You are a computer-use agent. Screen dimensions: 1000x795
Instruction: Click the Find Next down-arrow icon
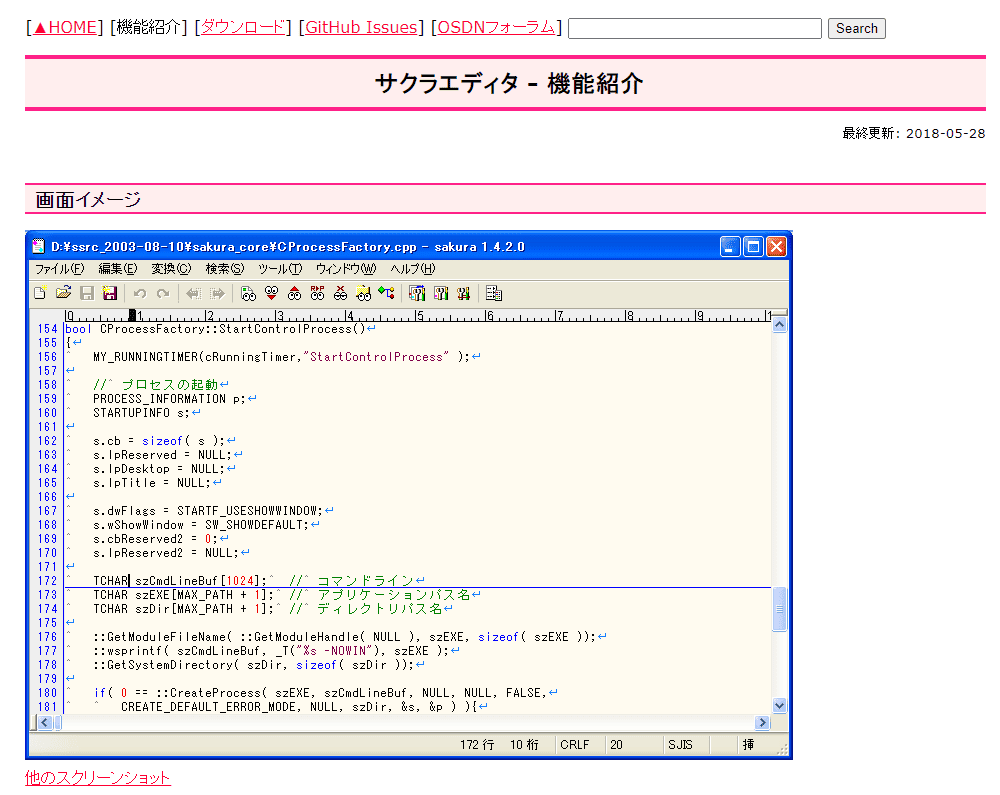point(271,293)
